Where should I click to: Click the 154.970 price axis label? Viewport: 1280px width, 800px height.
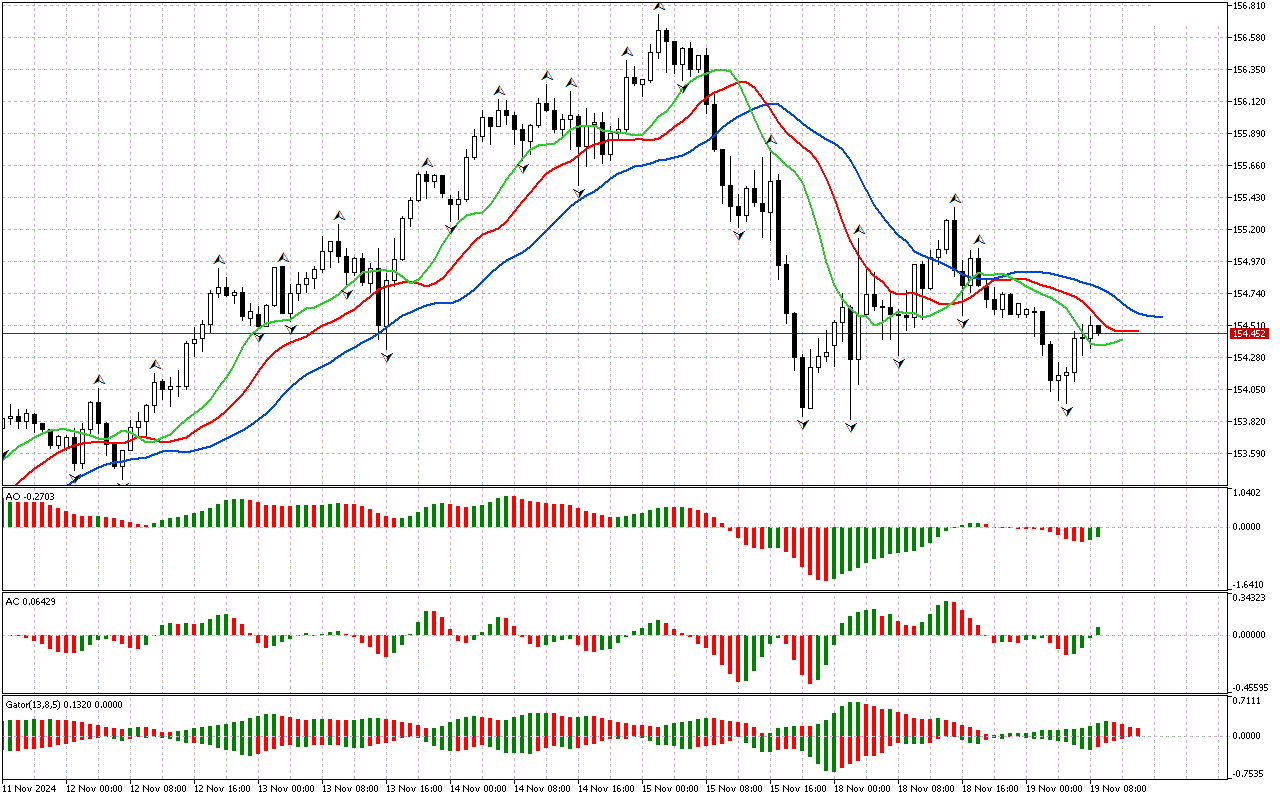1251,262
